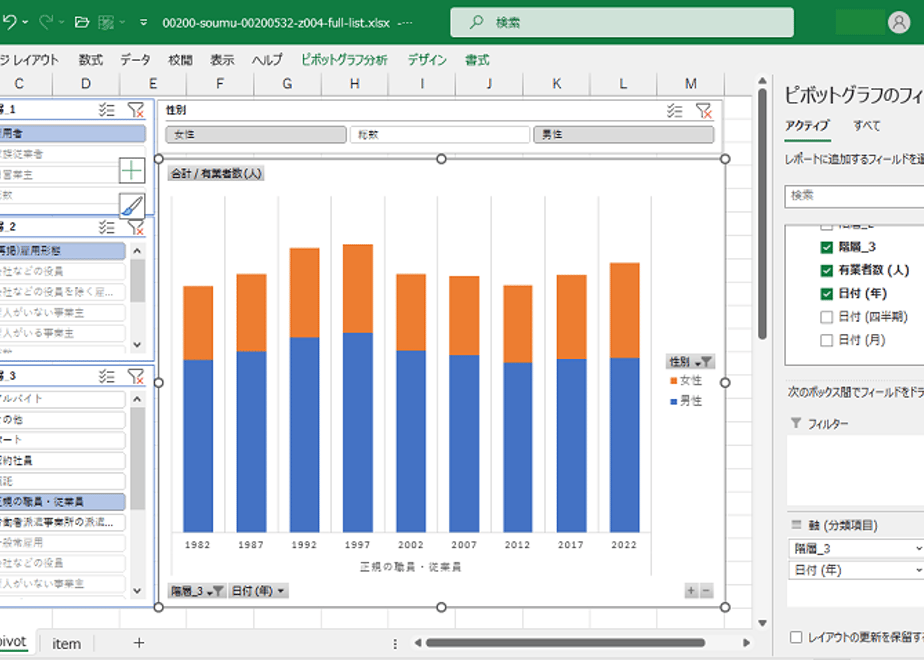Enable the defer layout update checkbox

[796, 637]
